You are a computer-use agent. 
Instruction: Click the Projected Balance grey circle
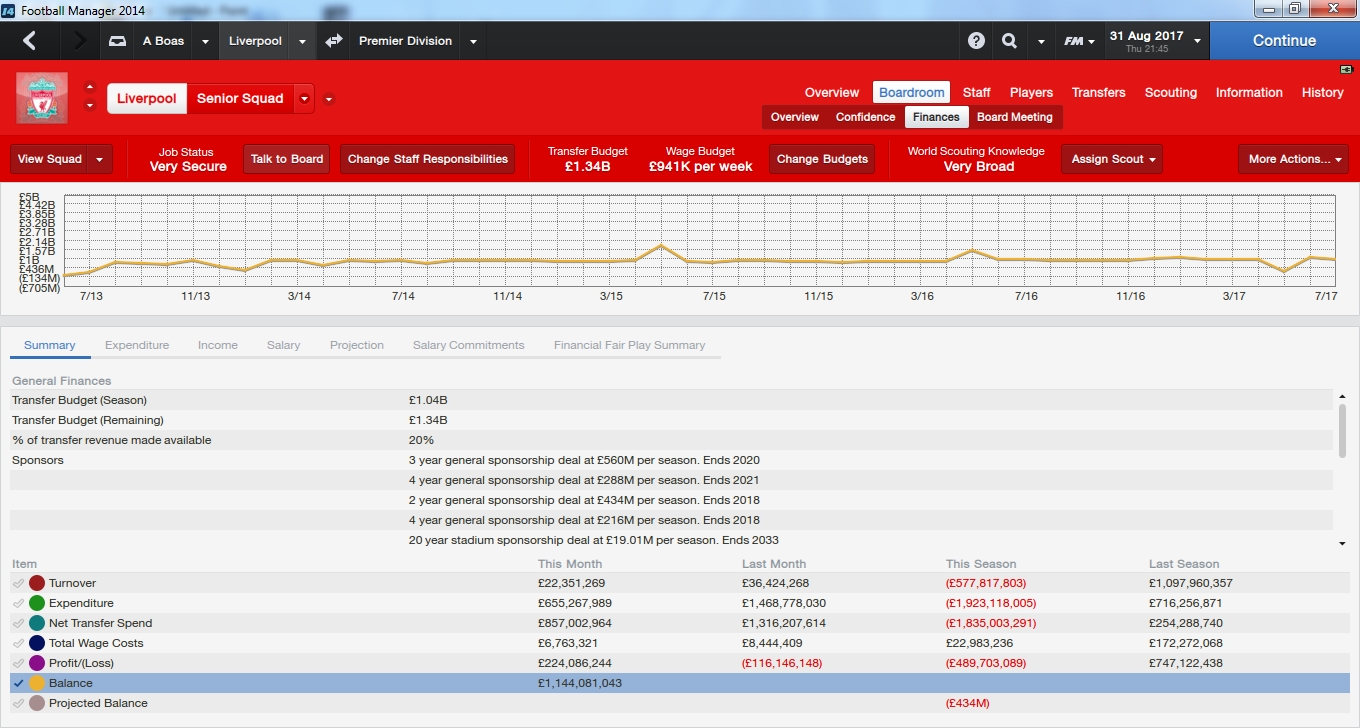[x=37, y=703]
